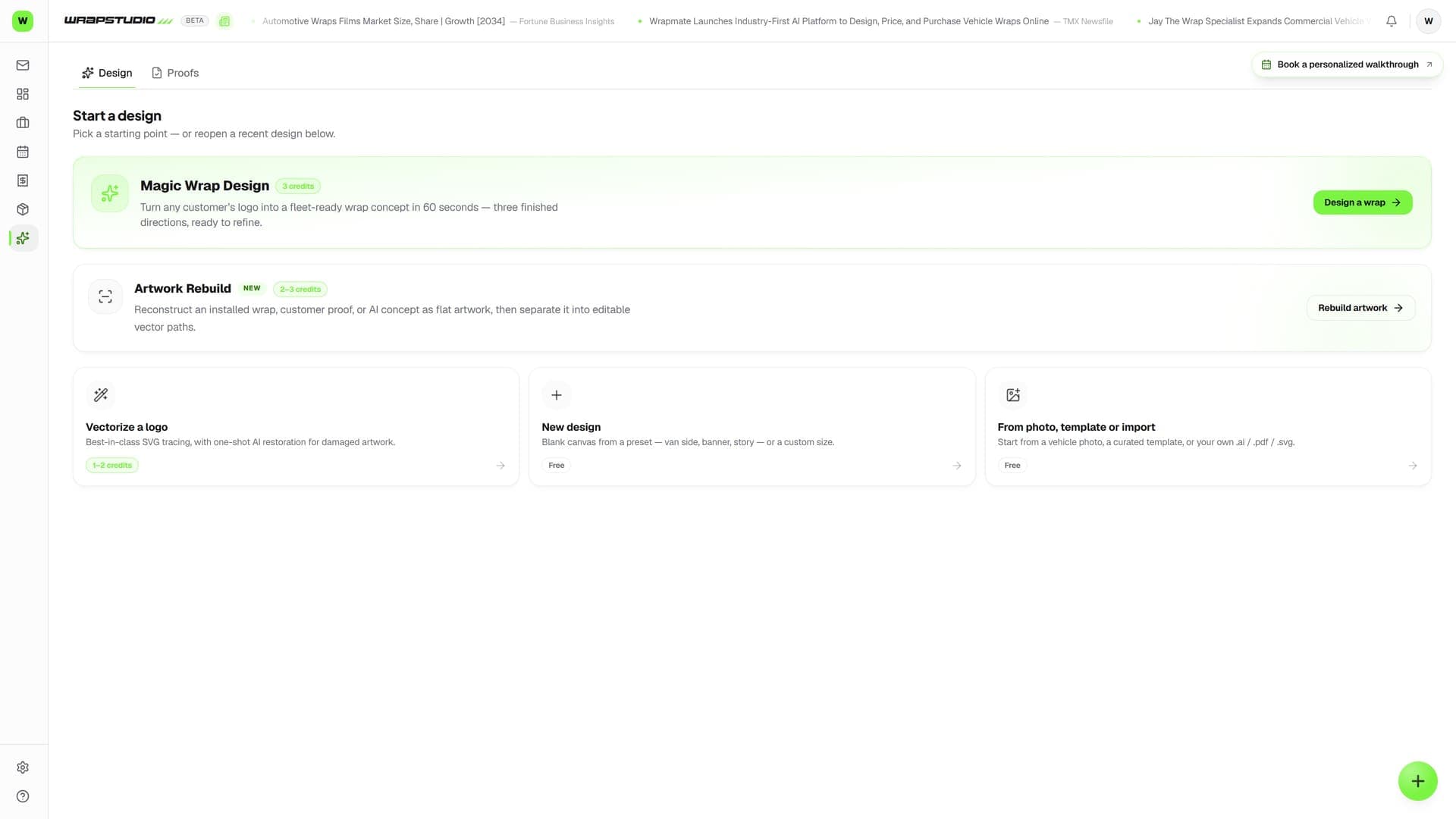The image size is (1456, 819).
Task: Click the Start a design heading
Action: (x=117, y=116)
